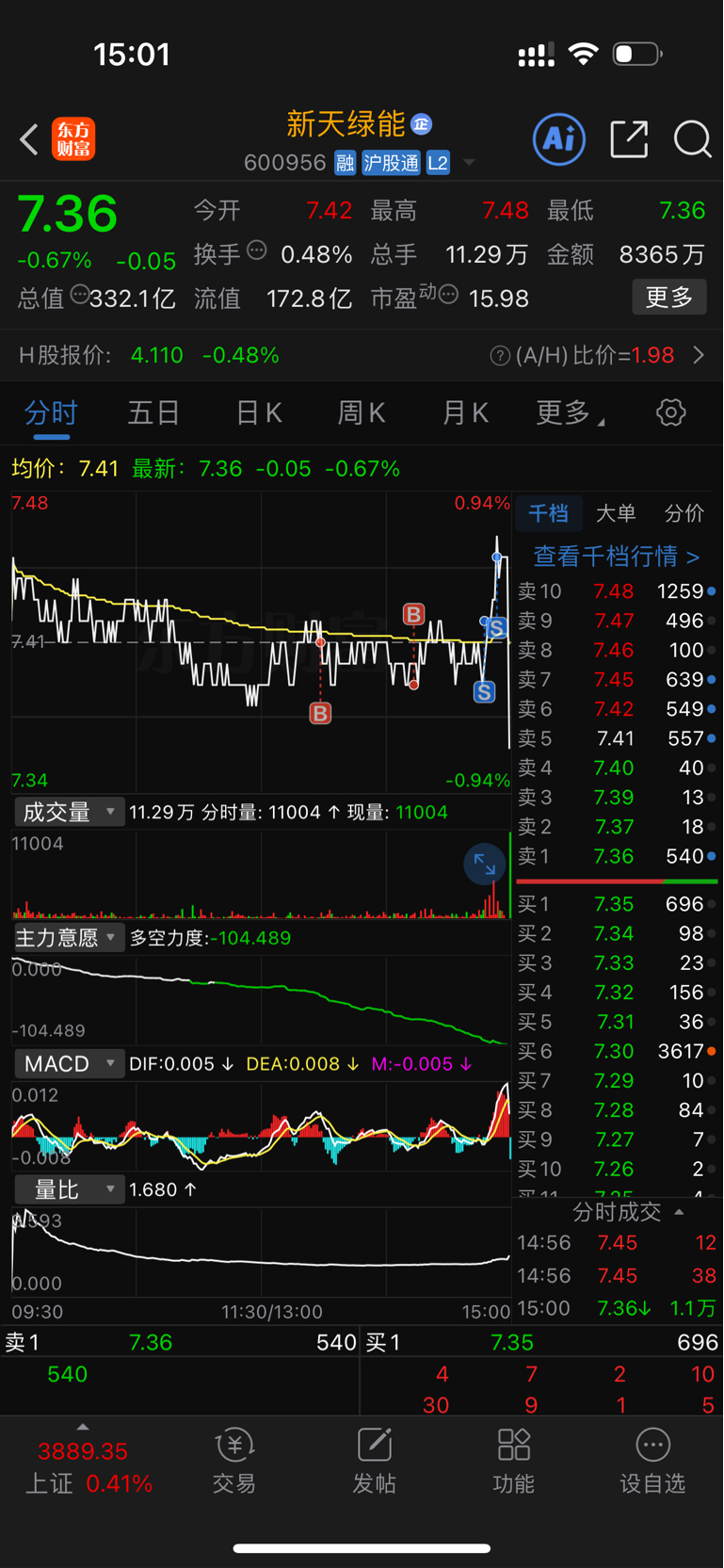Tap the DEA:0.008 readout
The image size is (724, 1568).
[x=301, y=1064]
